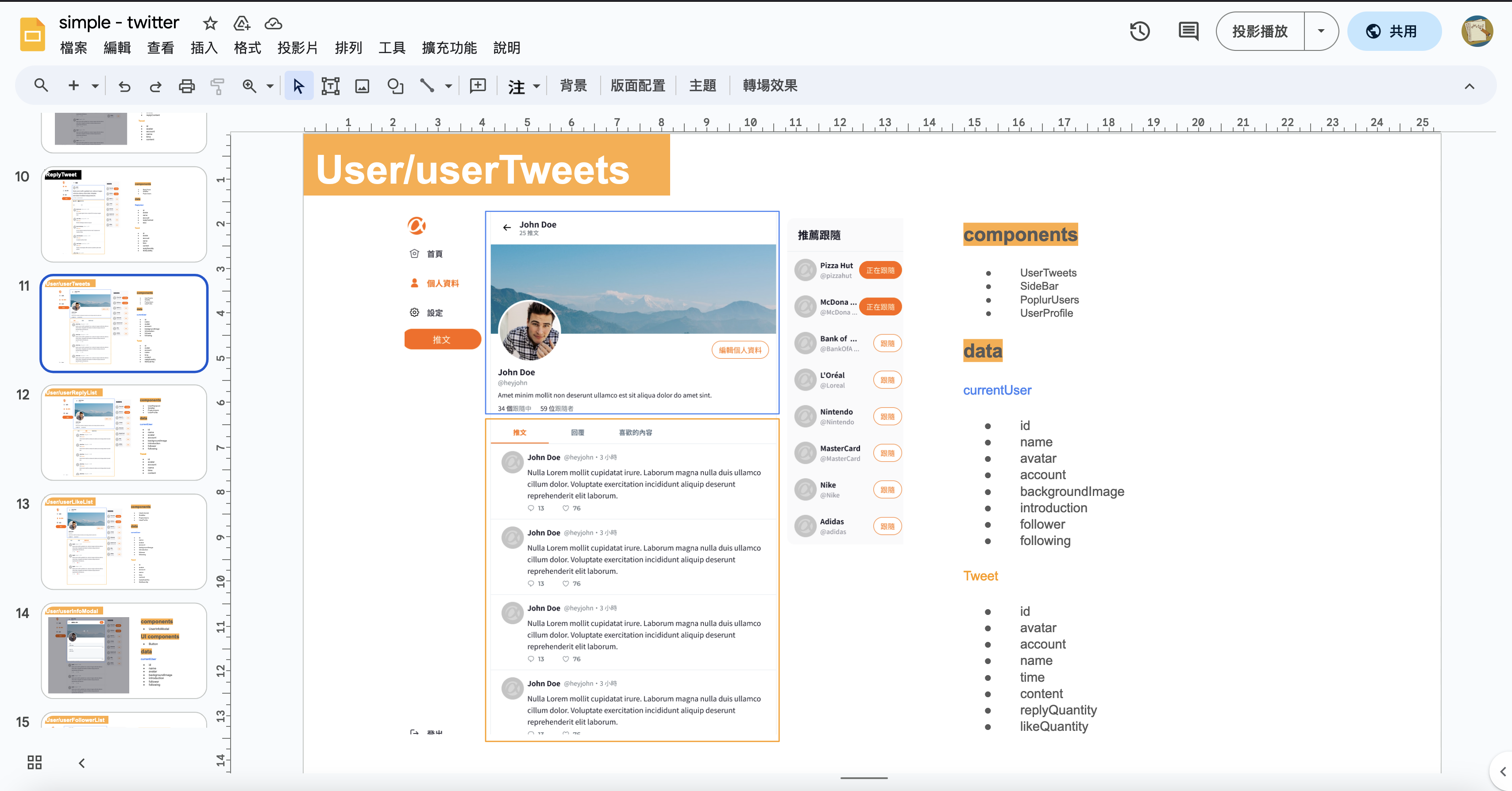The height and width of the screenshot is (791, 1512).
Task: Expand the 投影播放 options dropdown
Action: pyautogui.click(x=1320, y=31)
